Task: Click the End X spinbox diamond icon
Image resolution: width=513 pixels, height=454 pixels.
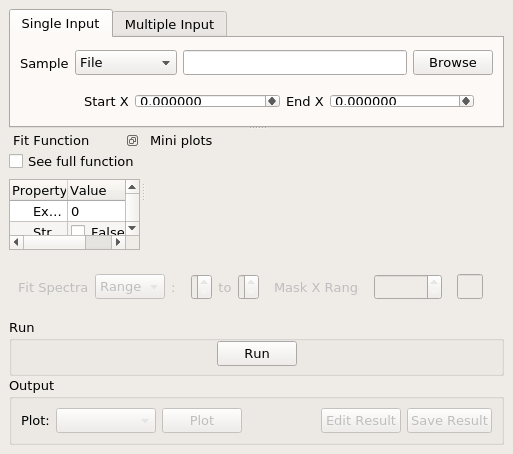Action: click(x=466, y=101)
